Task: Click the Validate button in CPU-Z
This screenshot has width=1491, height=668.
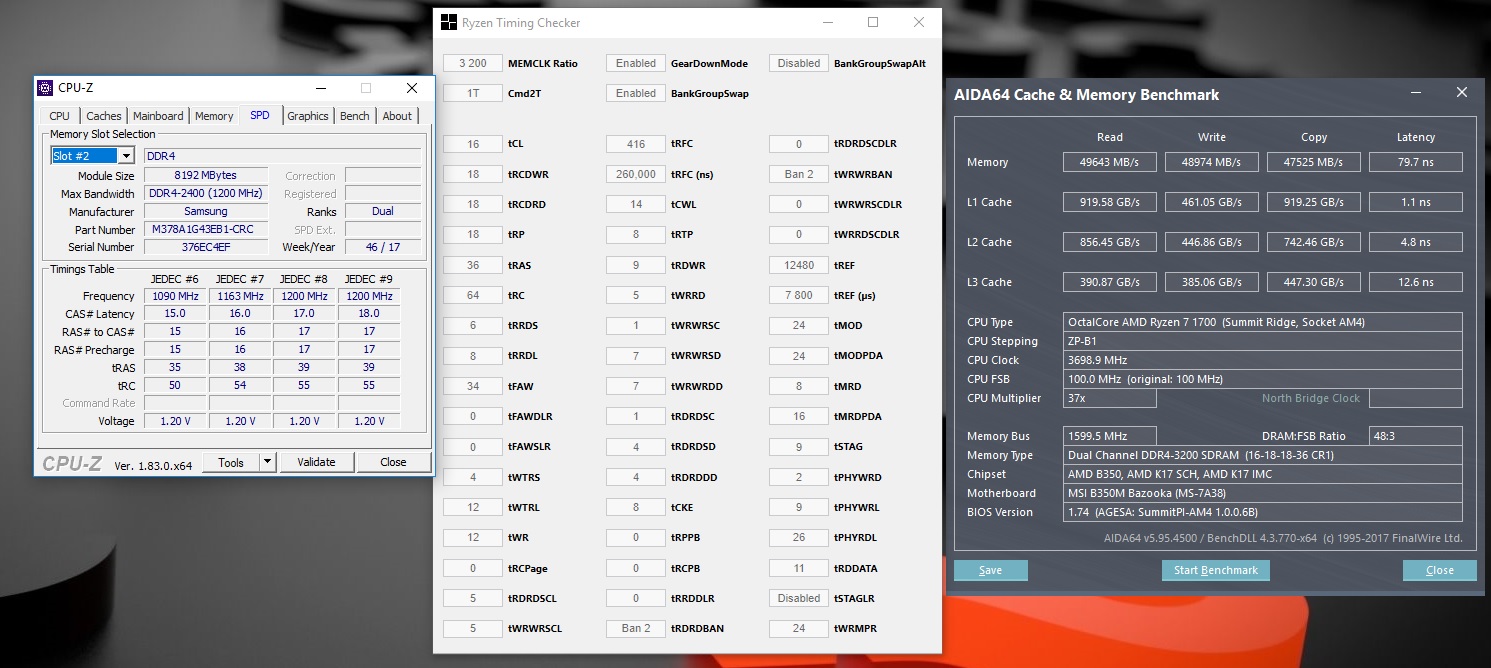Action: [316, 462]
